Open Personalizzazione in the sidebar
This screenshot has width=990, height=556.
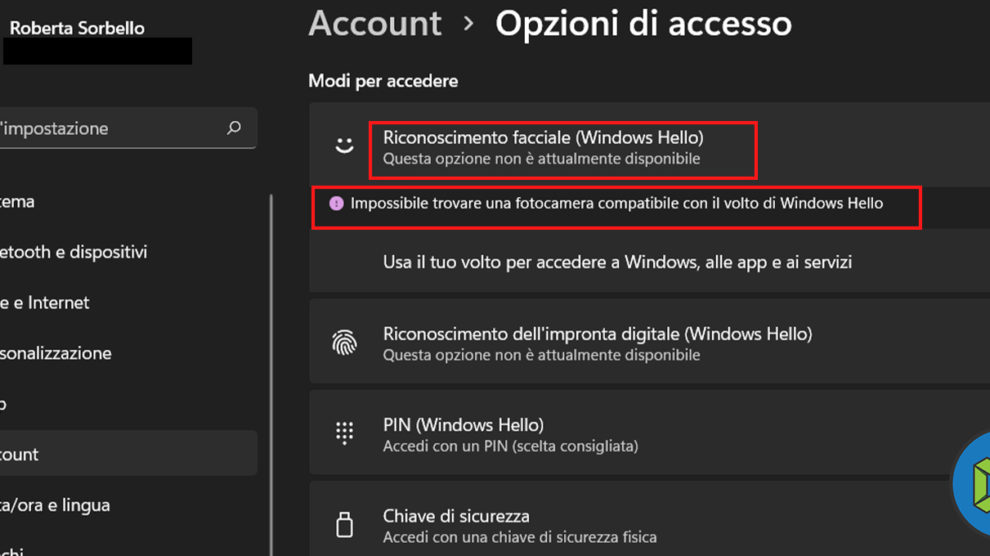[x=55, y=353]
